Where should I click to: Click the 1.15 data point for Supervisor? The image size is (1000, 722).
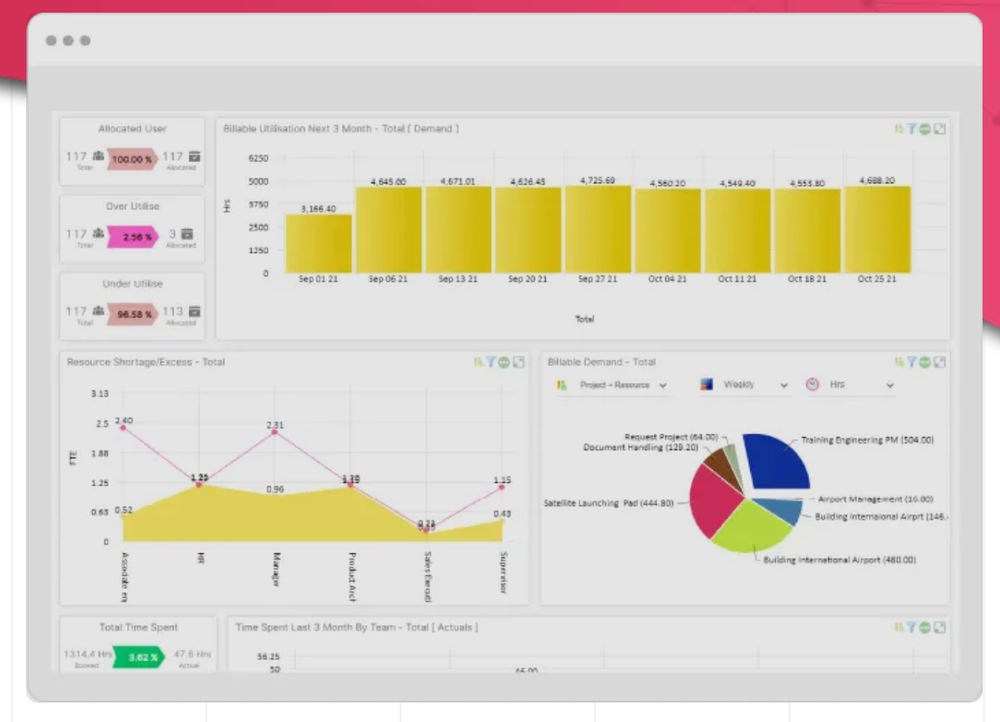[x=502, y=487]
